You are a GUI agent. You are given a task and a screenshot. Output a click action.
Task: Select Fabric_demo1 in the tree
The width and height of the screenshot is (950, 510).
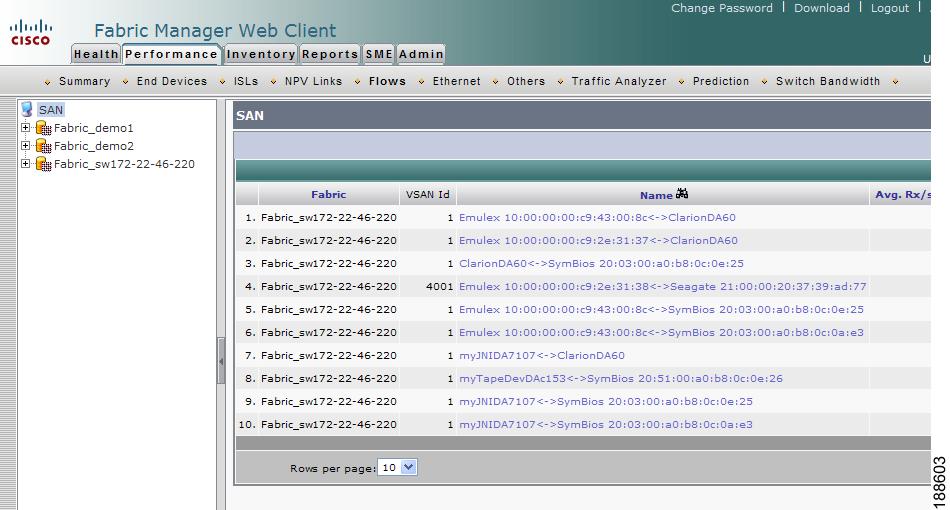click(93, 128)
